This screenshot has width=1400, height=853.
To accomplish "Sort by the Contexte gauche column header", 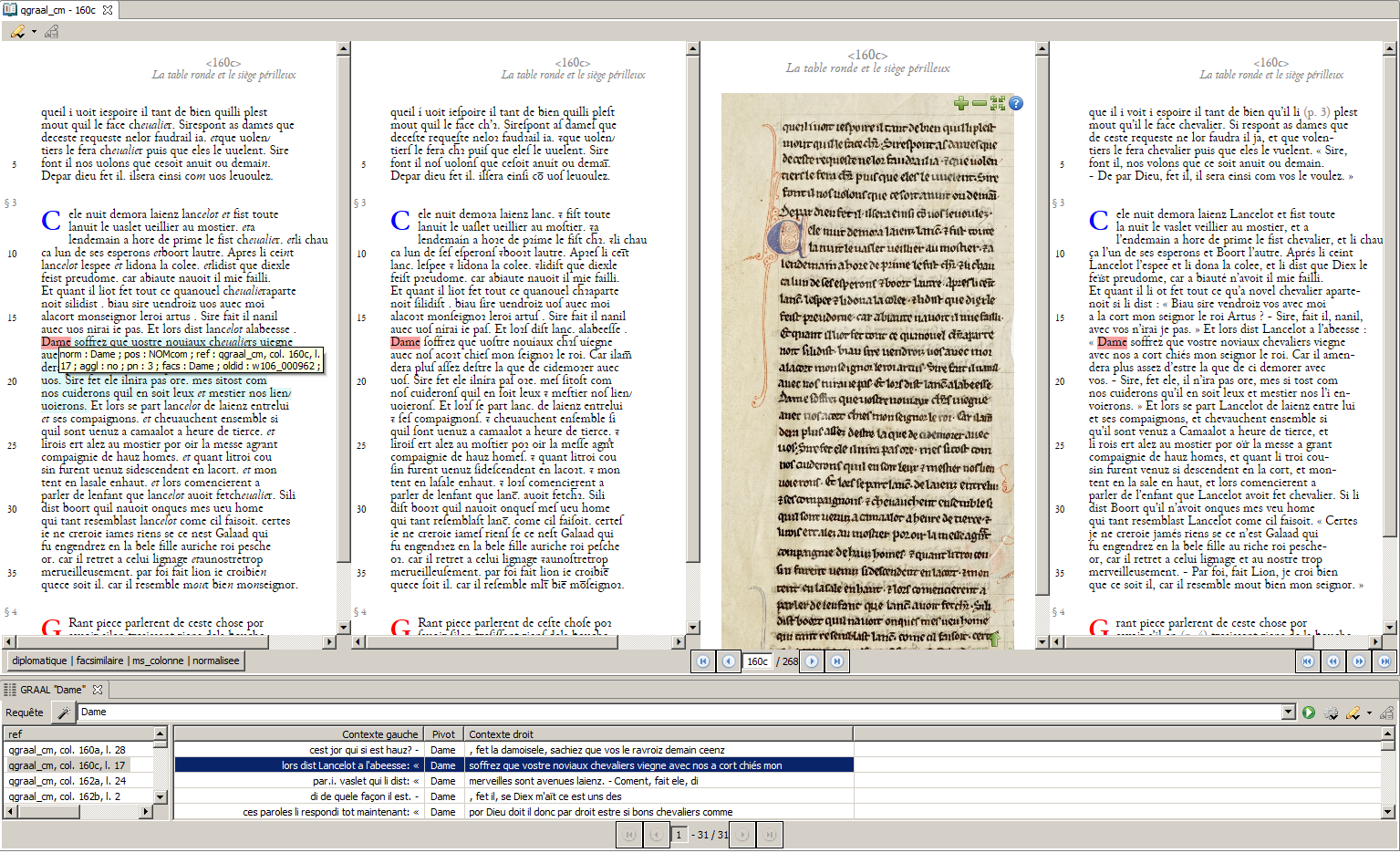I will click(x=379, y=733).
